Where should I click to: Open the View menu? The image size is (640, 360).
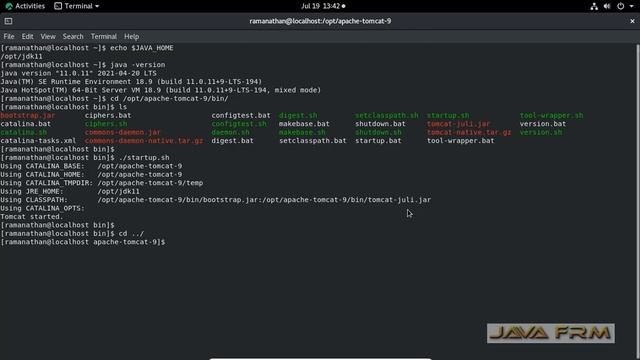[x=48, y=36]
